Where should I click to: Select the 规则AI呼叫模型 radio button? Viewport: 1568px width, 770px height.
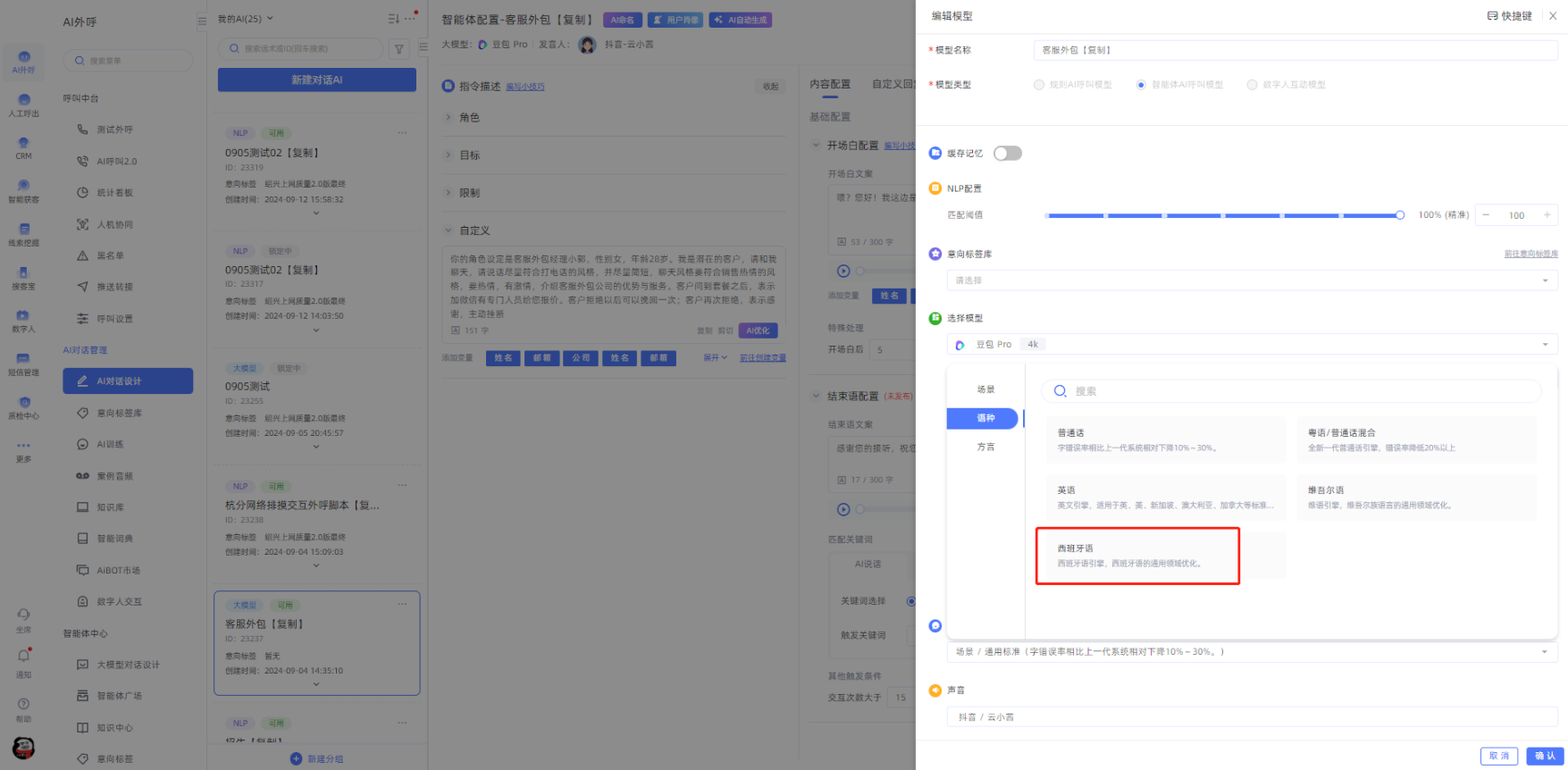1038,85
